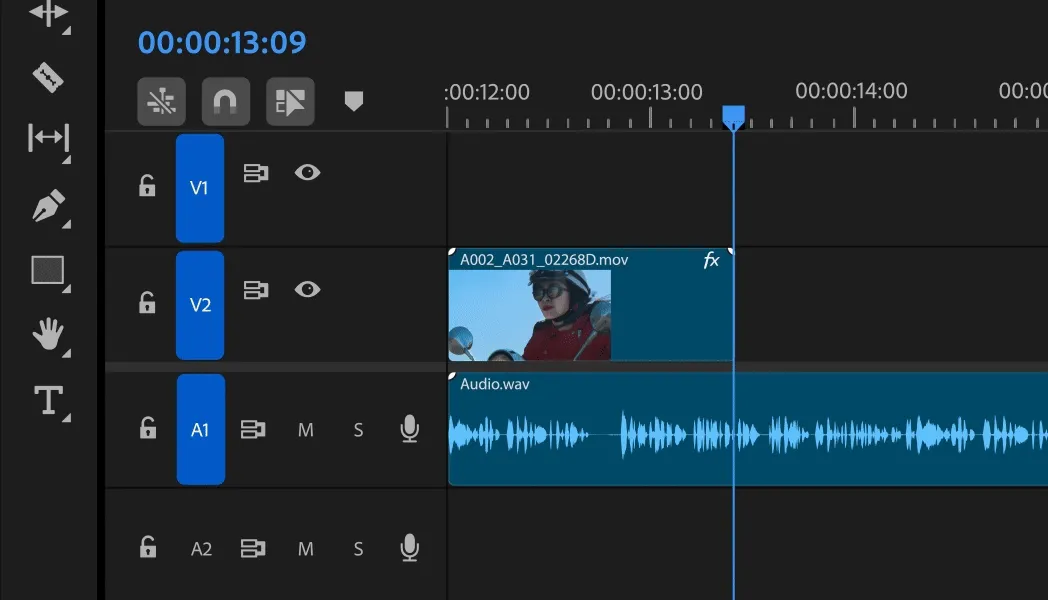This screenshot has width=1048, height=600.
Task: Arm the A1 track for voice-over recording
Action: (409, 430)
